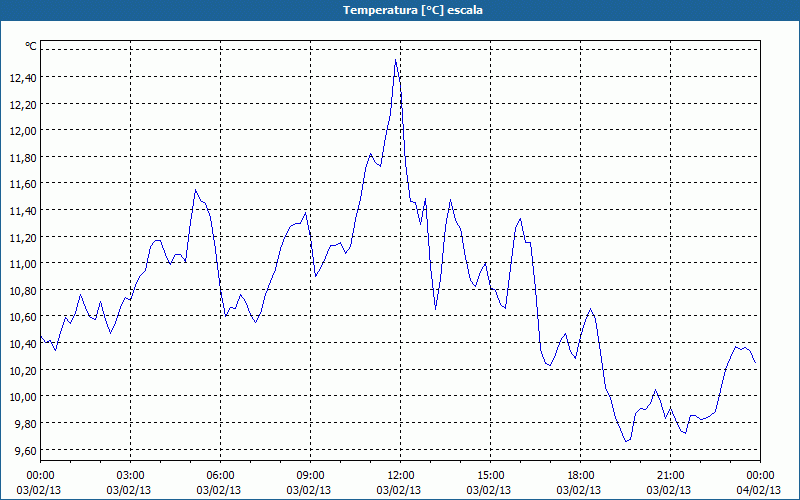Click the 15:00 time axis label
Viewport: 800px width, 500px height.
[x=491, y=476]
